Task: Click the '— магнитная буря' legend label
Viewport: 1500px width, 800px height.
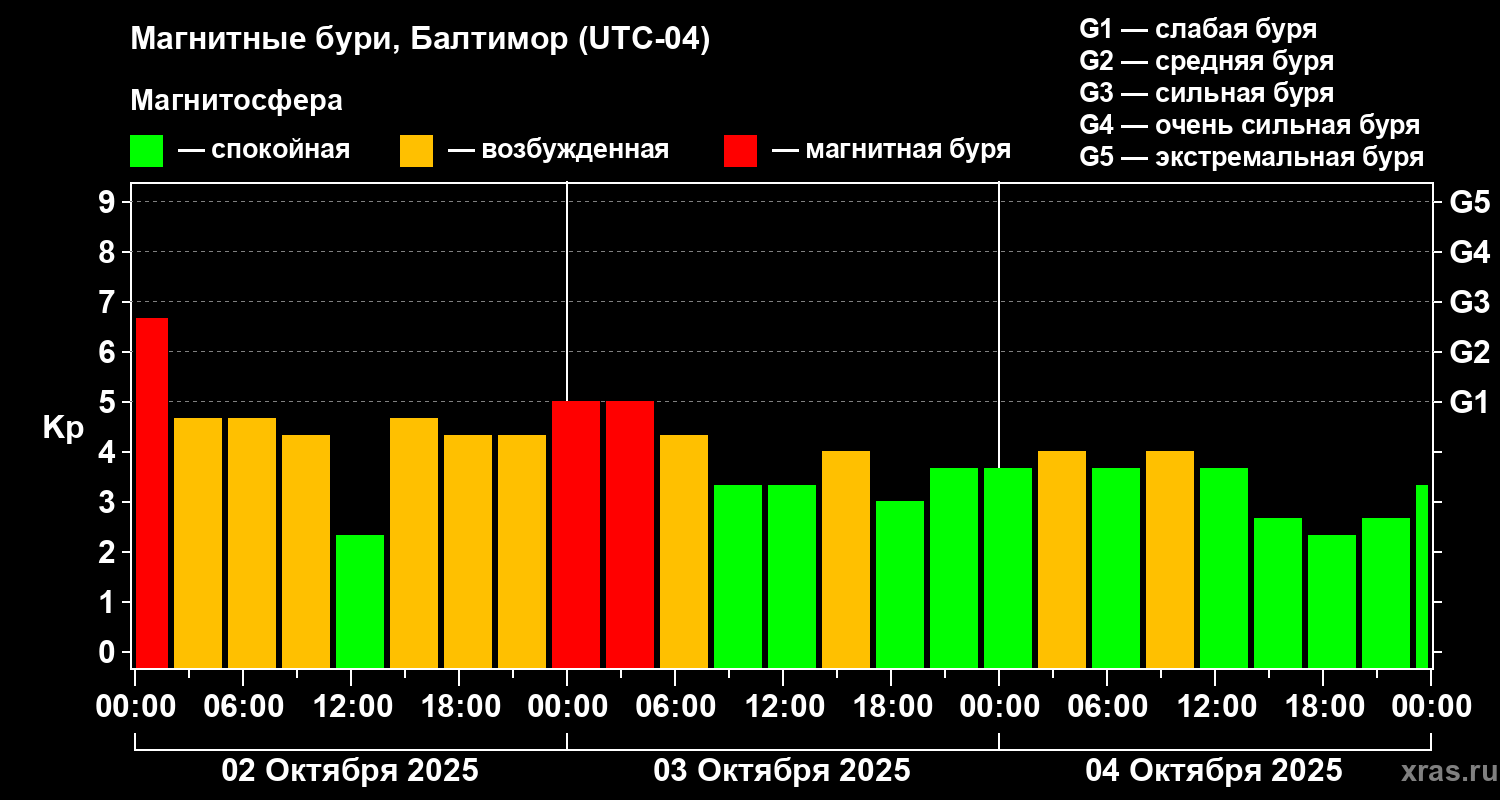Action: (891, 150)
